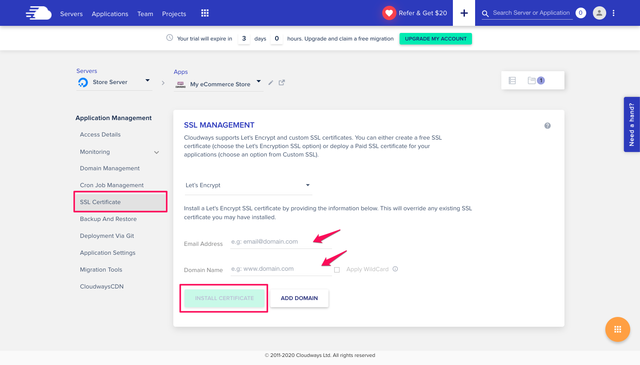This screenshot has width=640, height=365.
Task: Click the heart Refer icon
Action: point(389,13)
